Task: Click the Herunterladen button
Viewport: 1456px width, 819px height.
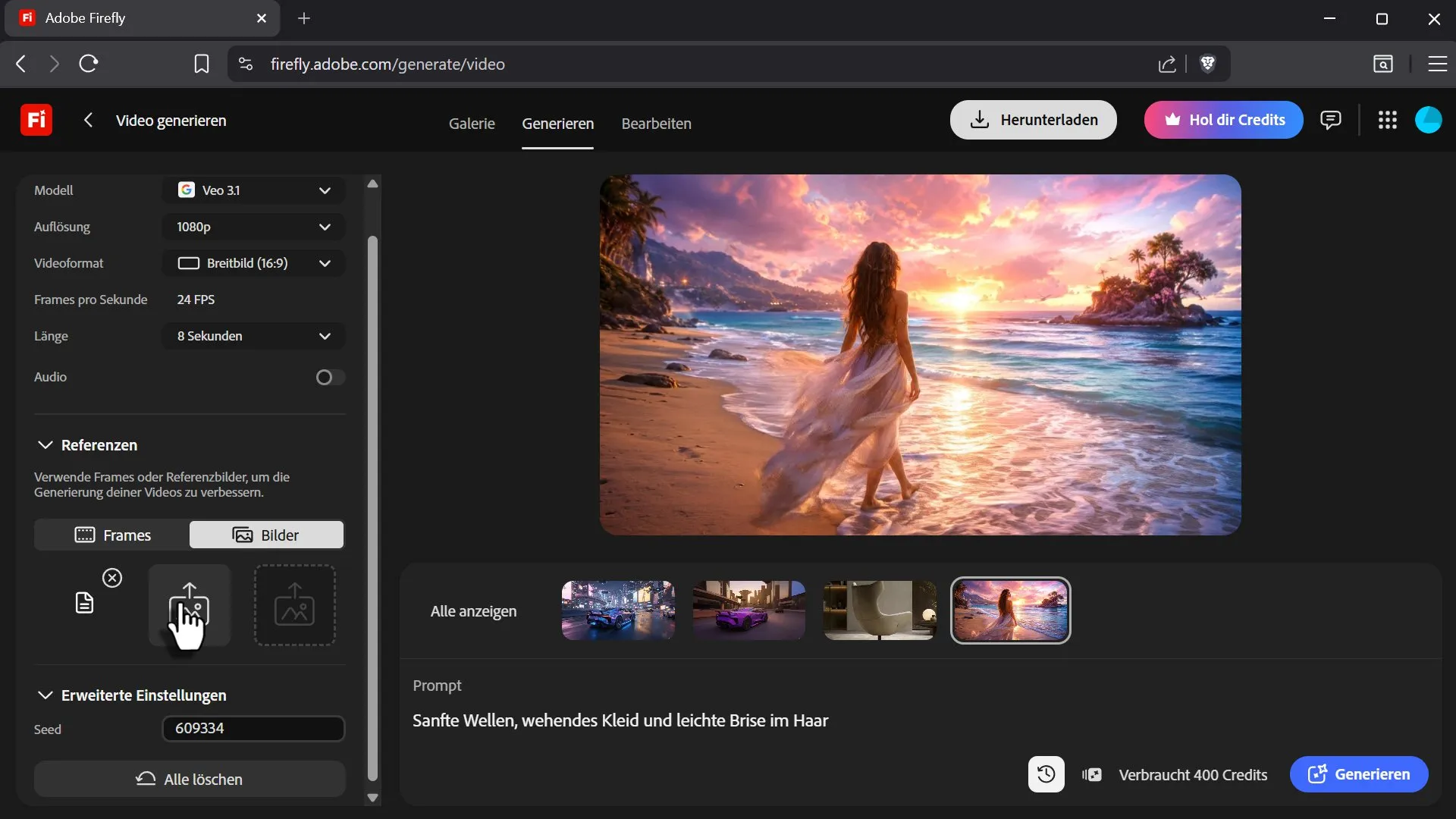Action: click(x=1033, y=120)
